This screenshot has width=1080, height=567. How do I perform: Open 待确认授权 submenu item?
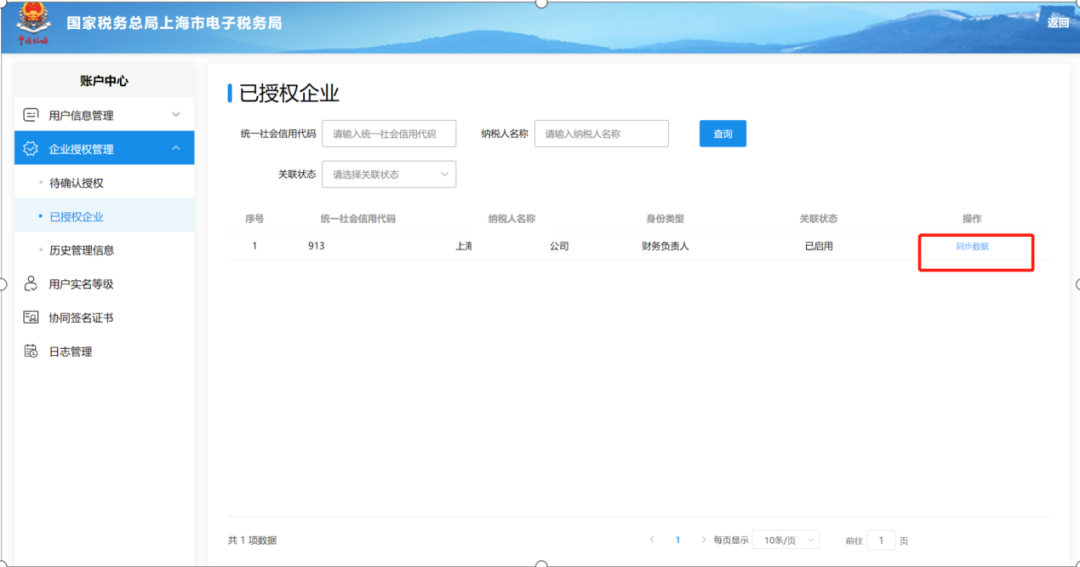pyautogui.click(x=76, y=183)
